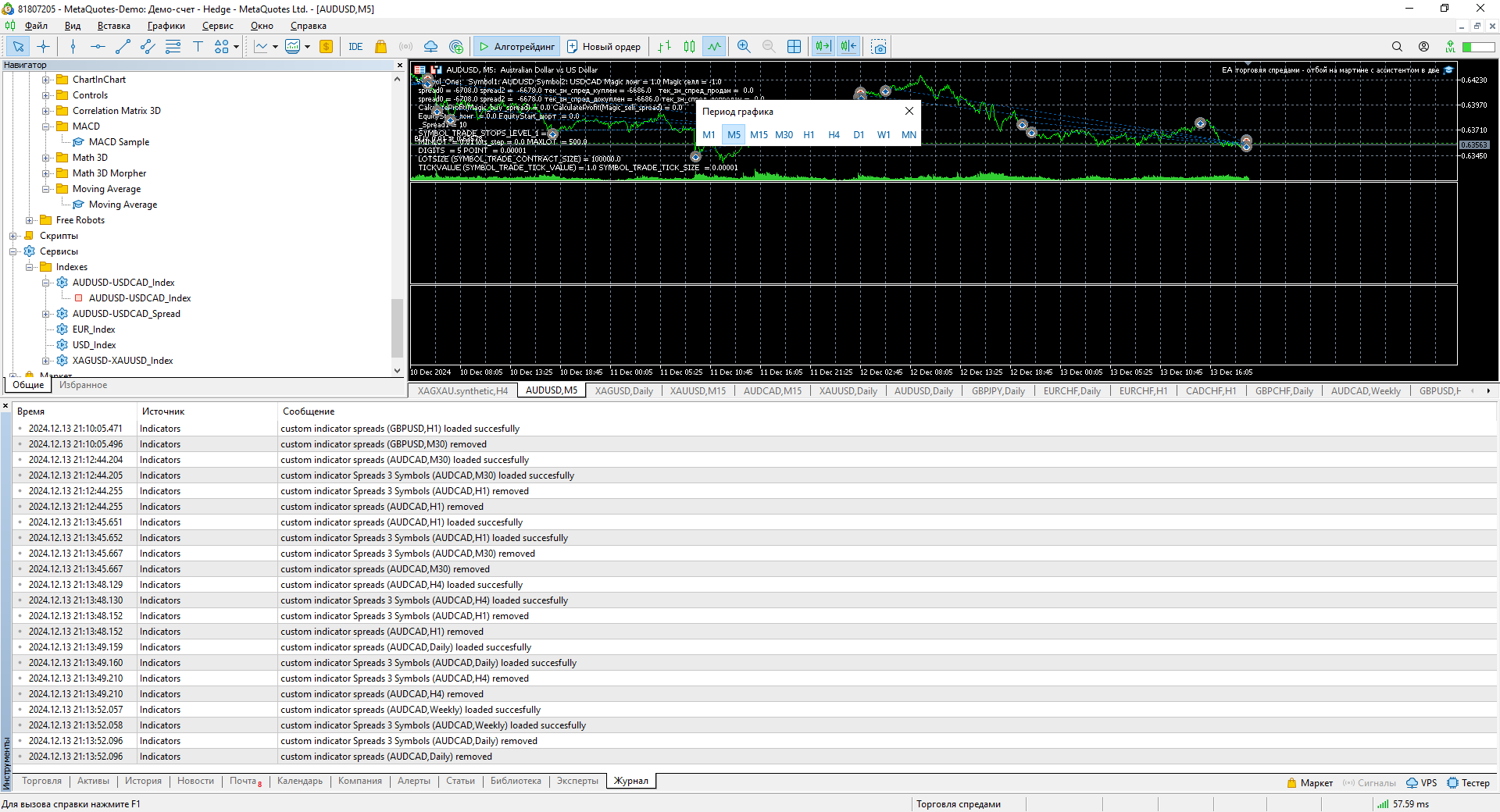The height and width of the screenshot is (812, 1500).
Task: Zoom in on the chart
Action: pyautogui.click(x=744, y=47)
